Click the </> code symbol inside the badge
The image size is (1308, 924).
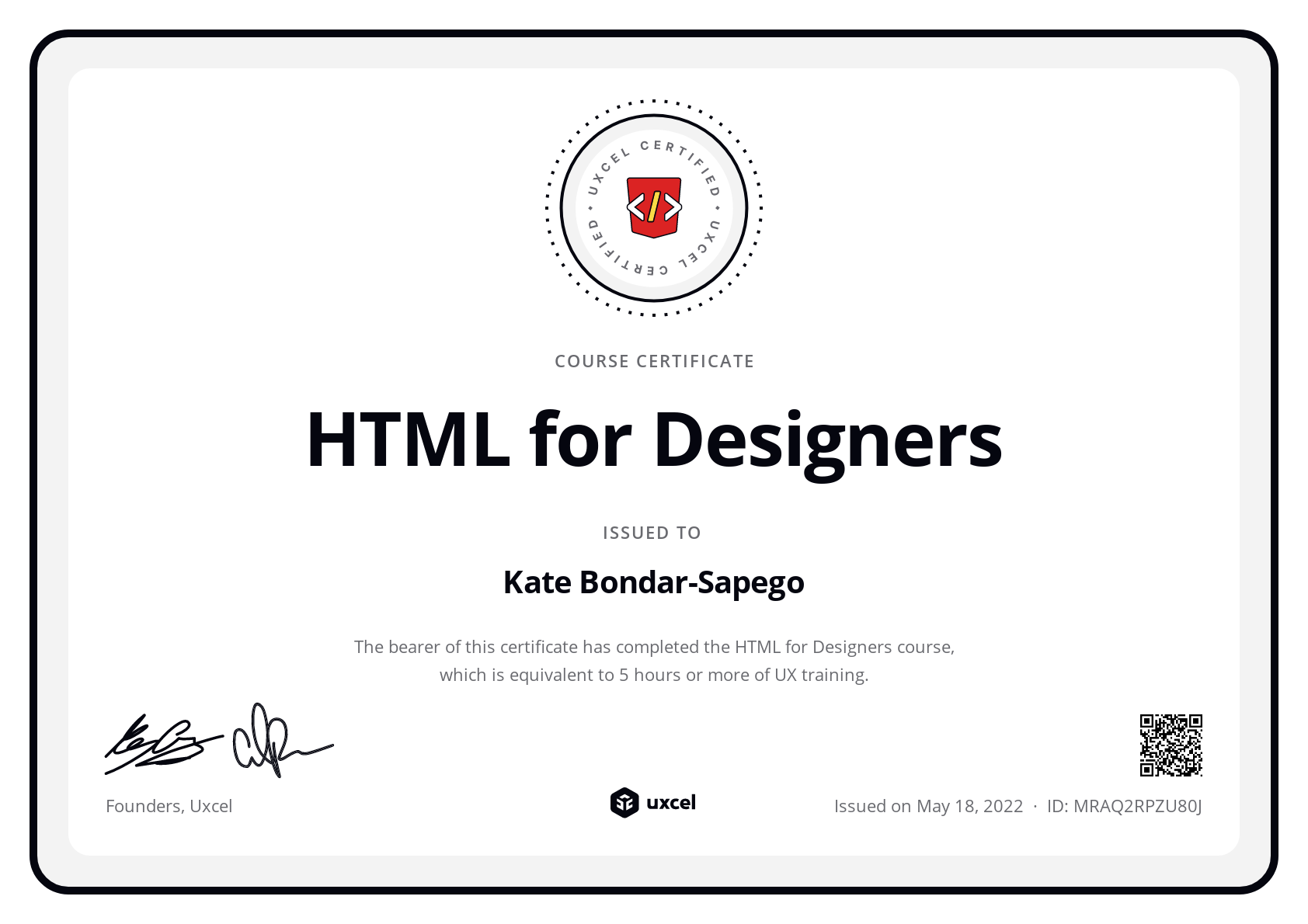[x=653, y=208]
